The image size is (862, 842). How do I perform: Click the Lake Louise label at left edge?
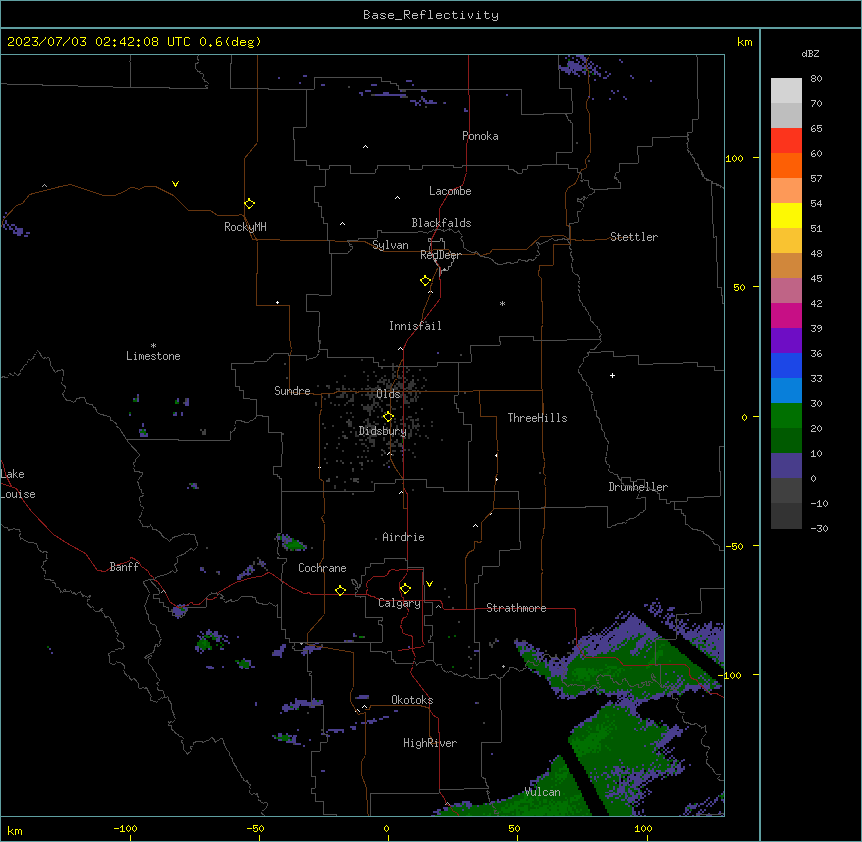18,484
